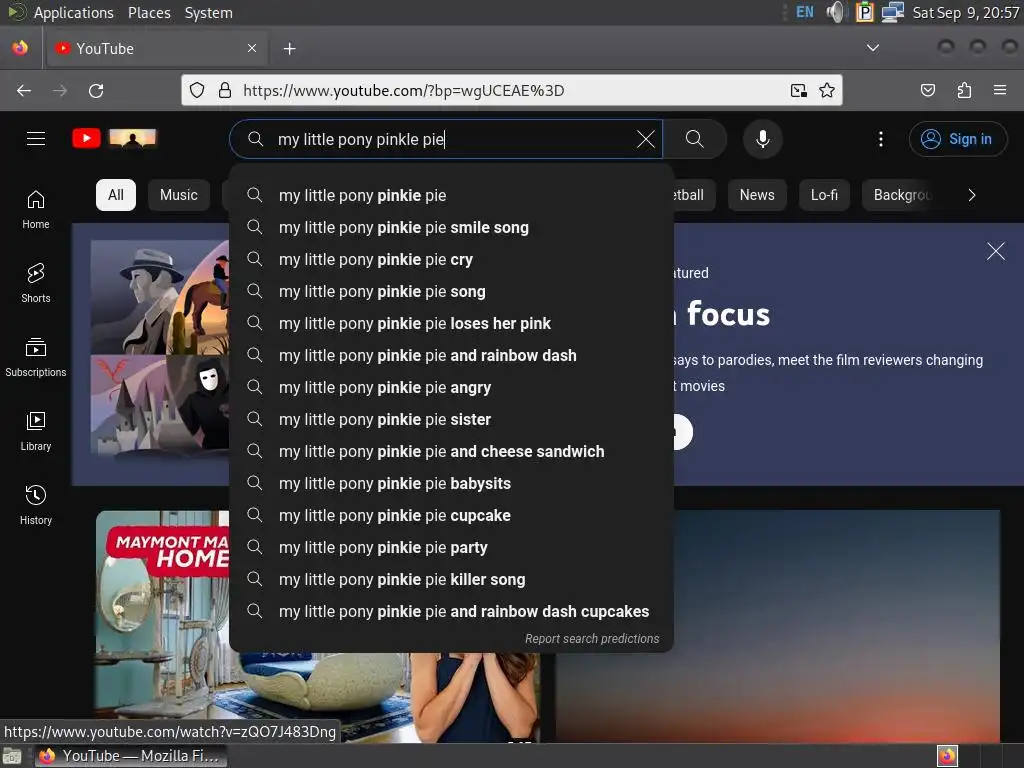Click the show desktop taskbar icon
This screenshot has height=768, width=1024.
pos(12,756)
